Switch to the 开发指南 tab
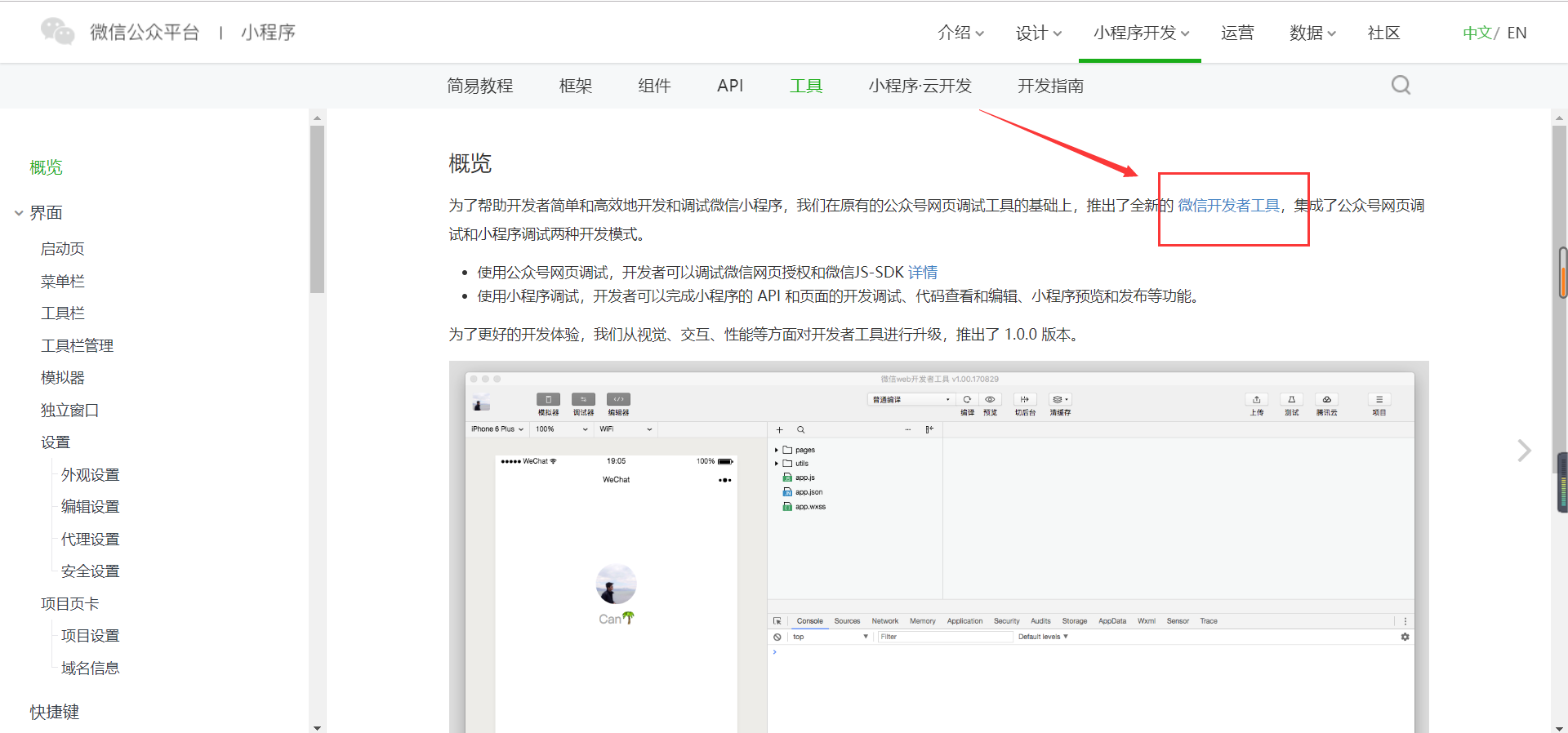Image resolution: width=1568 pixels, height=733 pixels. click(x=1051, y=86)
